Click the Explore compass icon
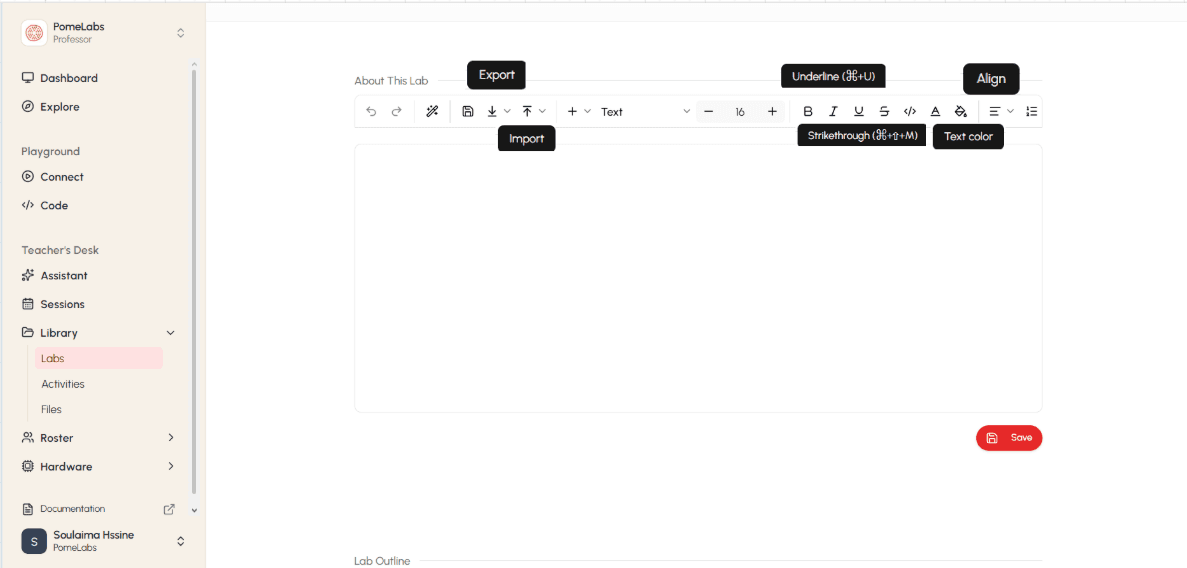Screen dimensions: 1187x568 pos(28,107)
